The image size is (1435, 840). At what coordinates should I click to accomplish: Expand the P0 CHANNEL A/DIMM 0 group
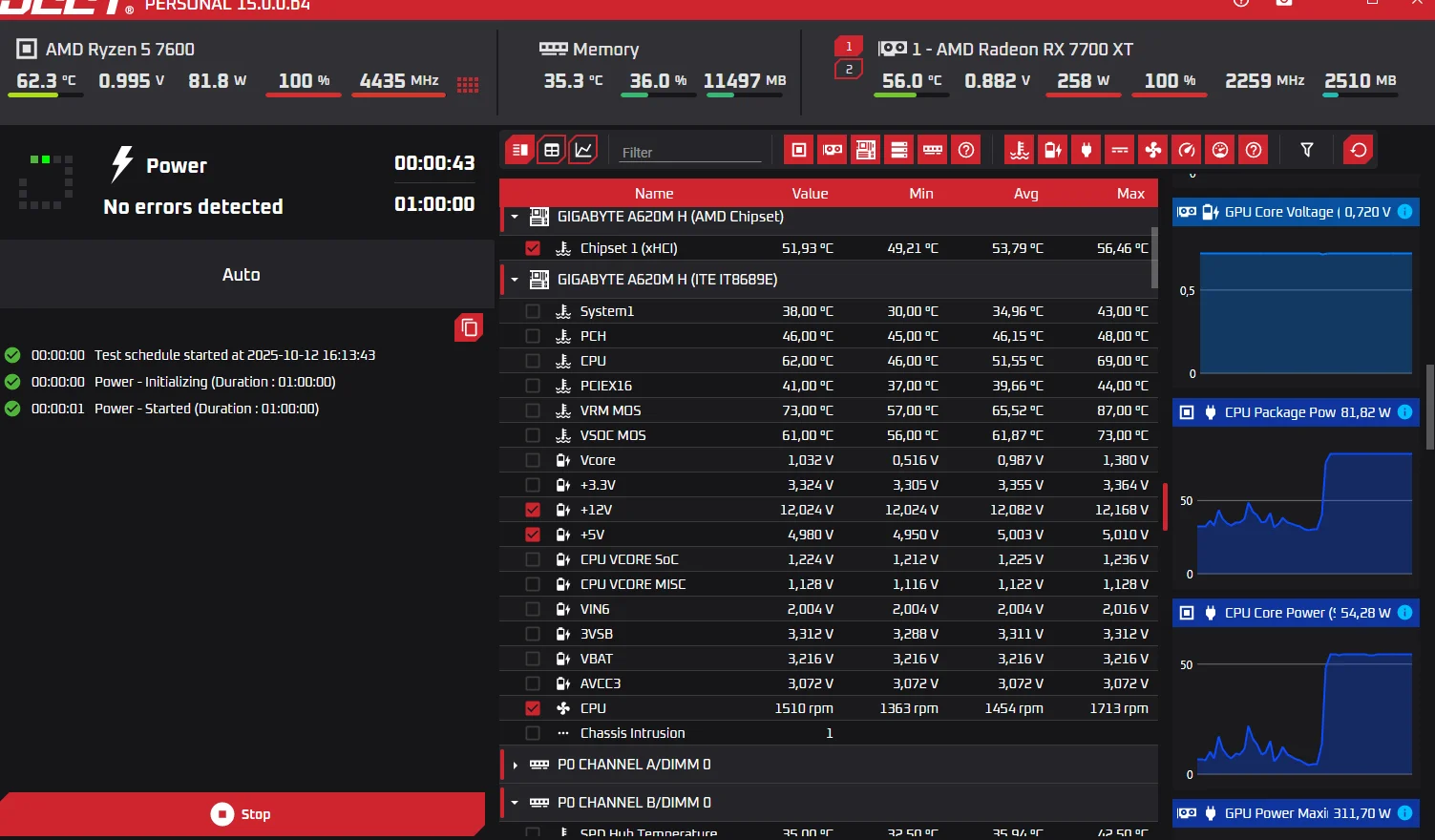click(515, 765)
